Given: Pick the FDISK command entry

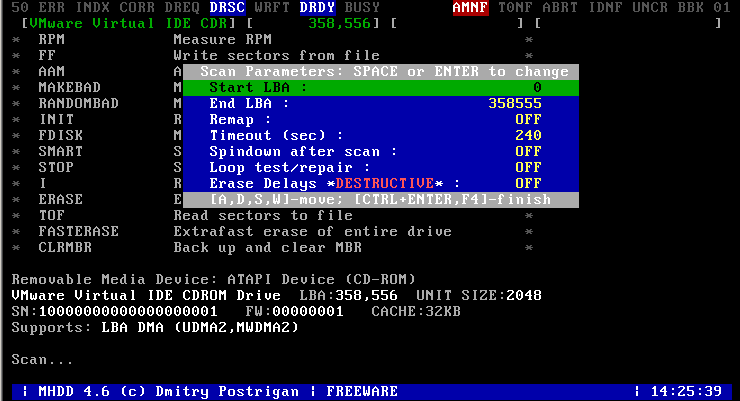Looking at the screenshot, I should tap(60, 135).
